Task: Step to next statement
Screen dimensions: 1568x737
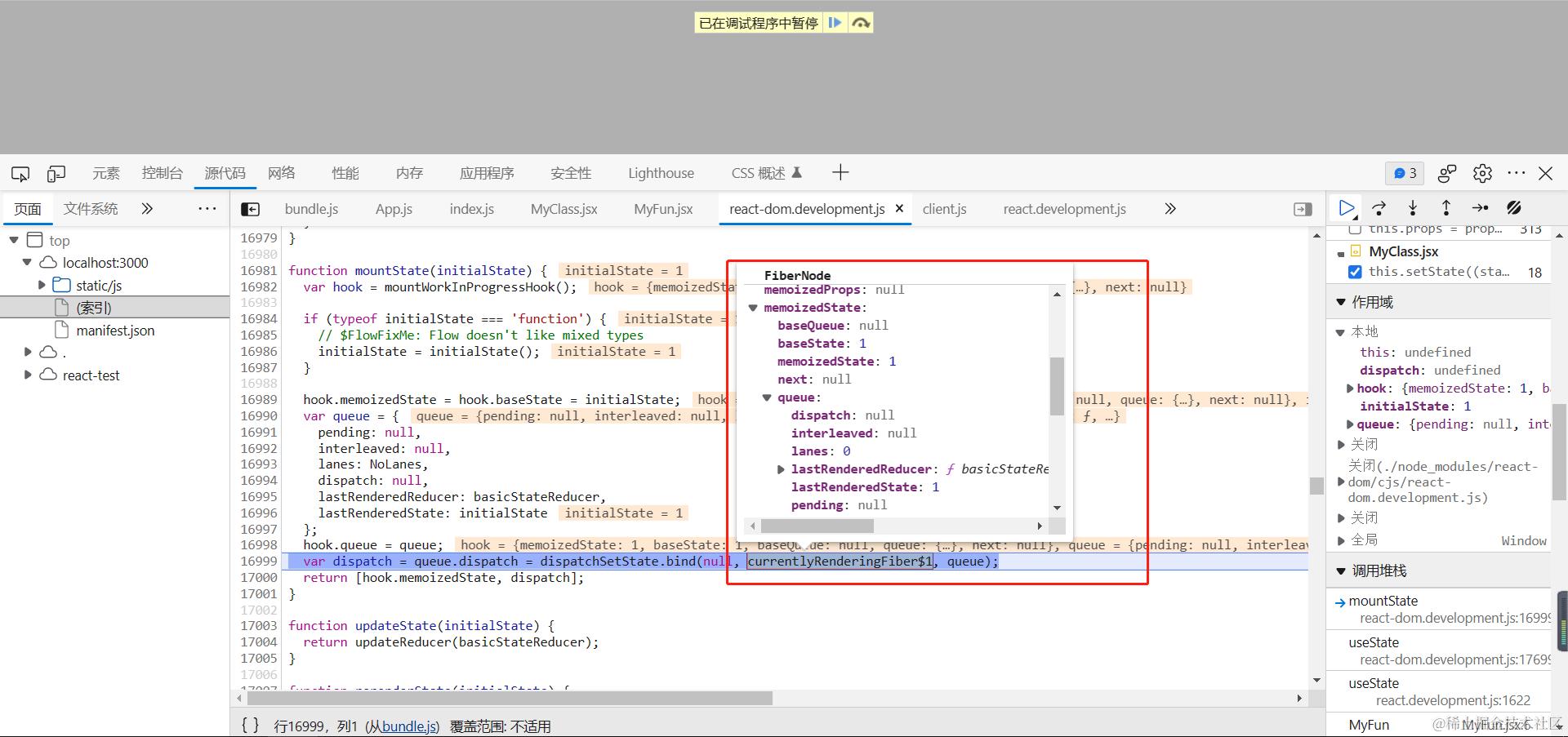Action: 1480,208
